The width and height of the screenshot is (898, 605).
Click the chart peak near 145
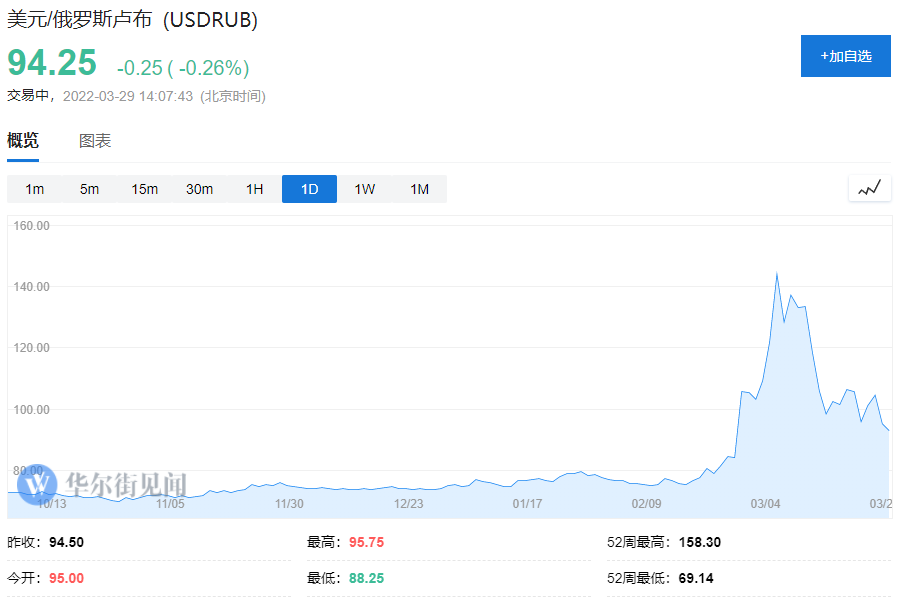[777, 274]
